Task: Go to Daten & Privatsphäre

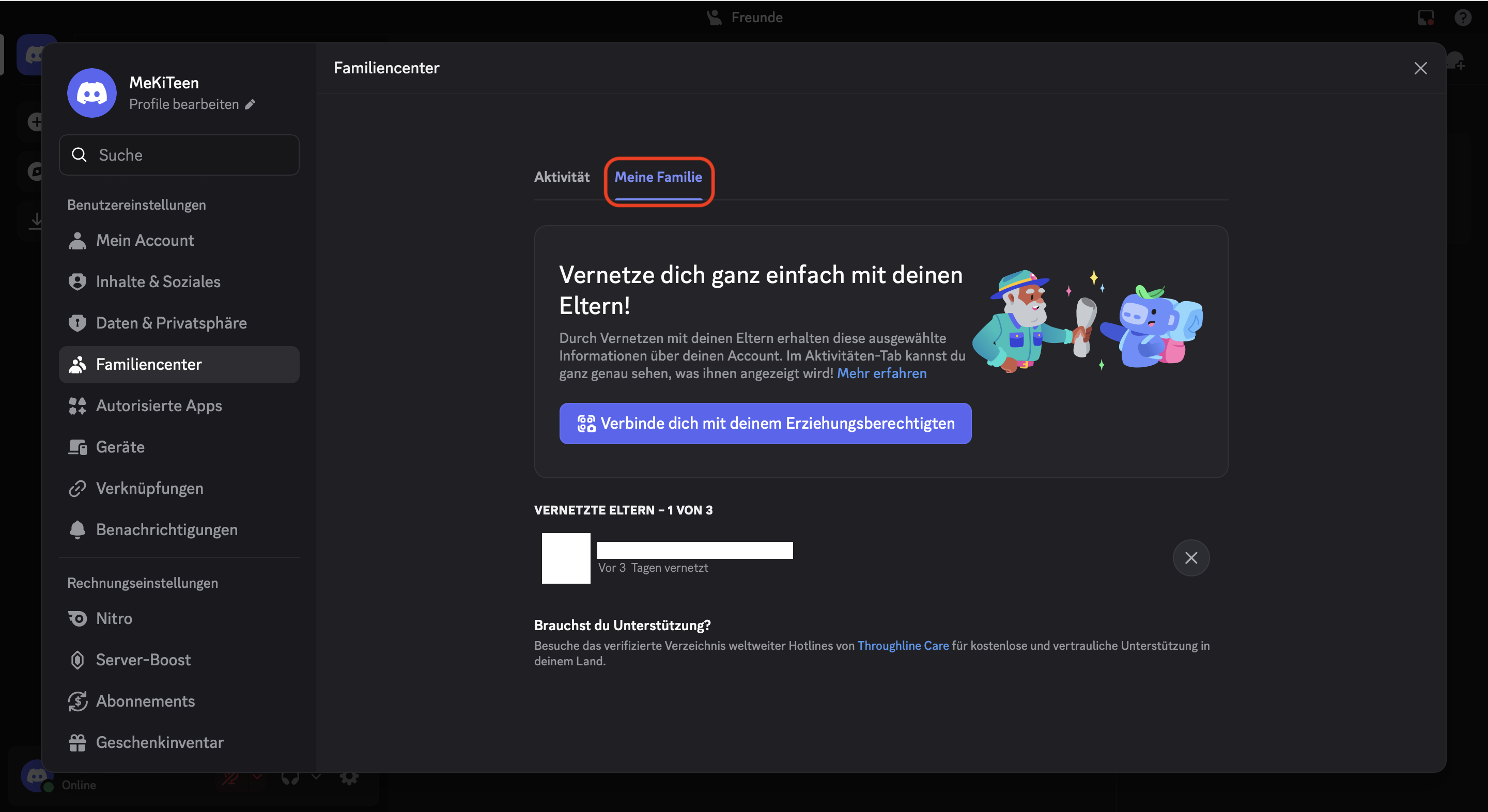Action: [x=171, y=323]
